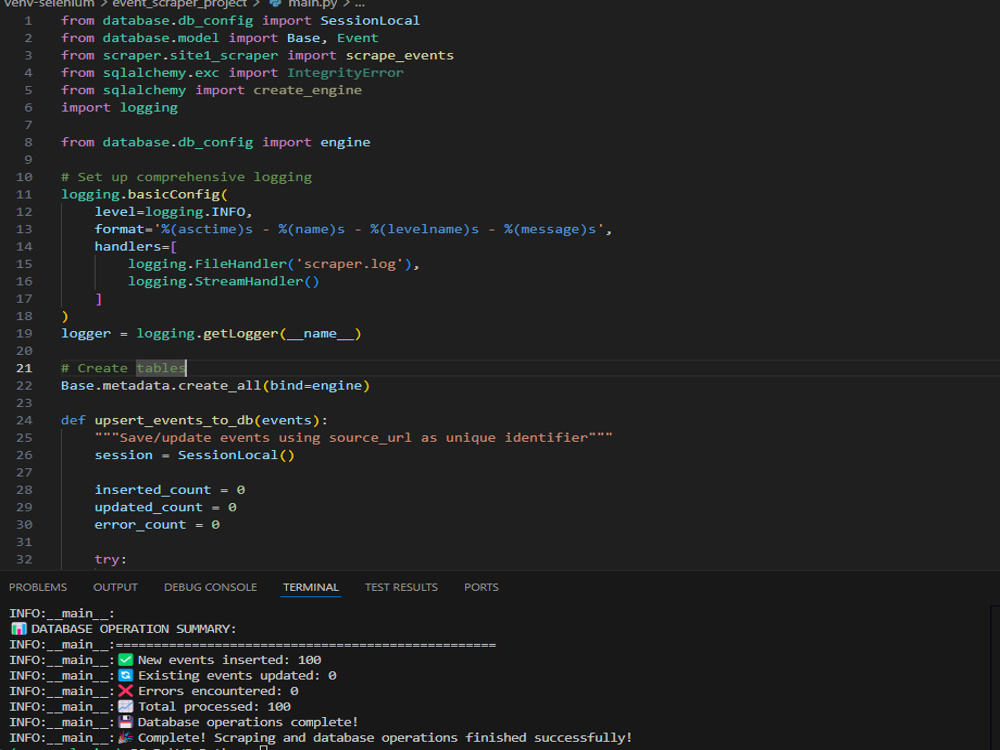Viewport: 1000px width, 750px height.
Task: Click 'logging.StreamHandler()' on line 16
Action: 223,281
